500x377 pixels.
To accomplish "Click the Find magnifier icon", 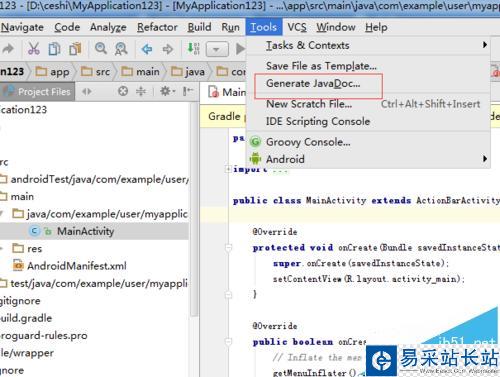I will [101, 49].
